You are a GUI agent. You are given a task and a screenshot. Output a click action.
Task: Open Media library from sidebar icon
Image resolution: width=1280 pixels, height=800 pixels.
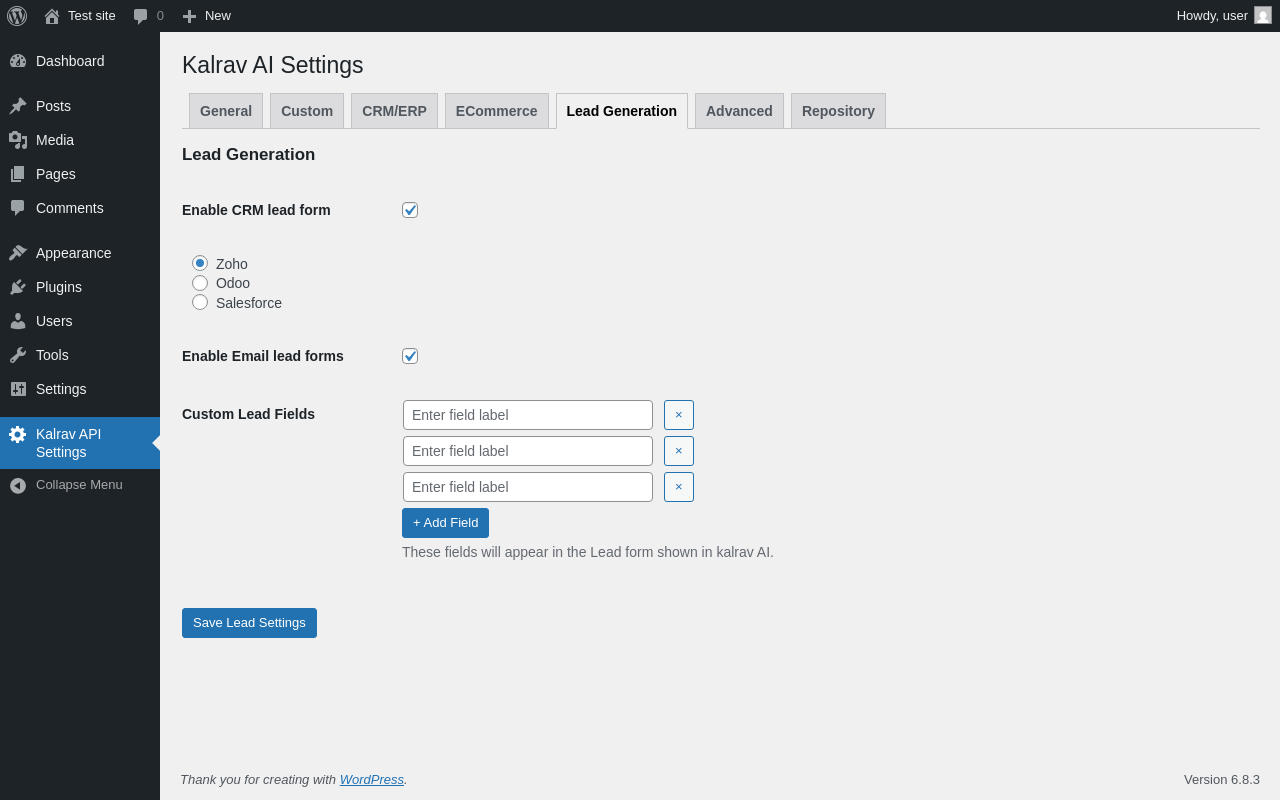(x=18, y=140)
